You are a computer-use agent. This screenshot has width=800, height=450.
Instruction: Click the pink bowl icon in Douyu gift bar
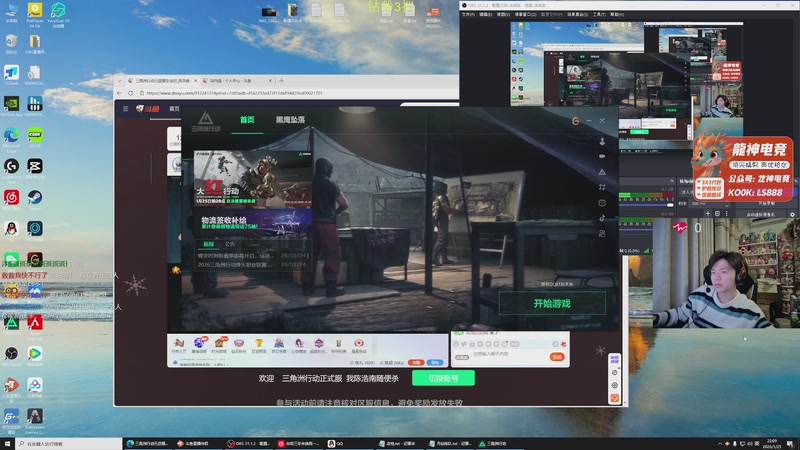point(239,344)
